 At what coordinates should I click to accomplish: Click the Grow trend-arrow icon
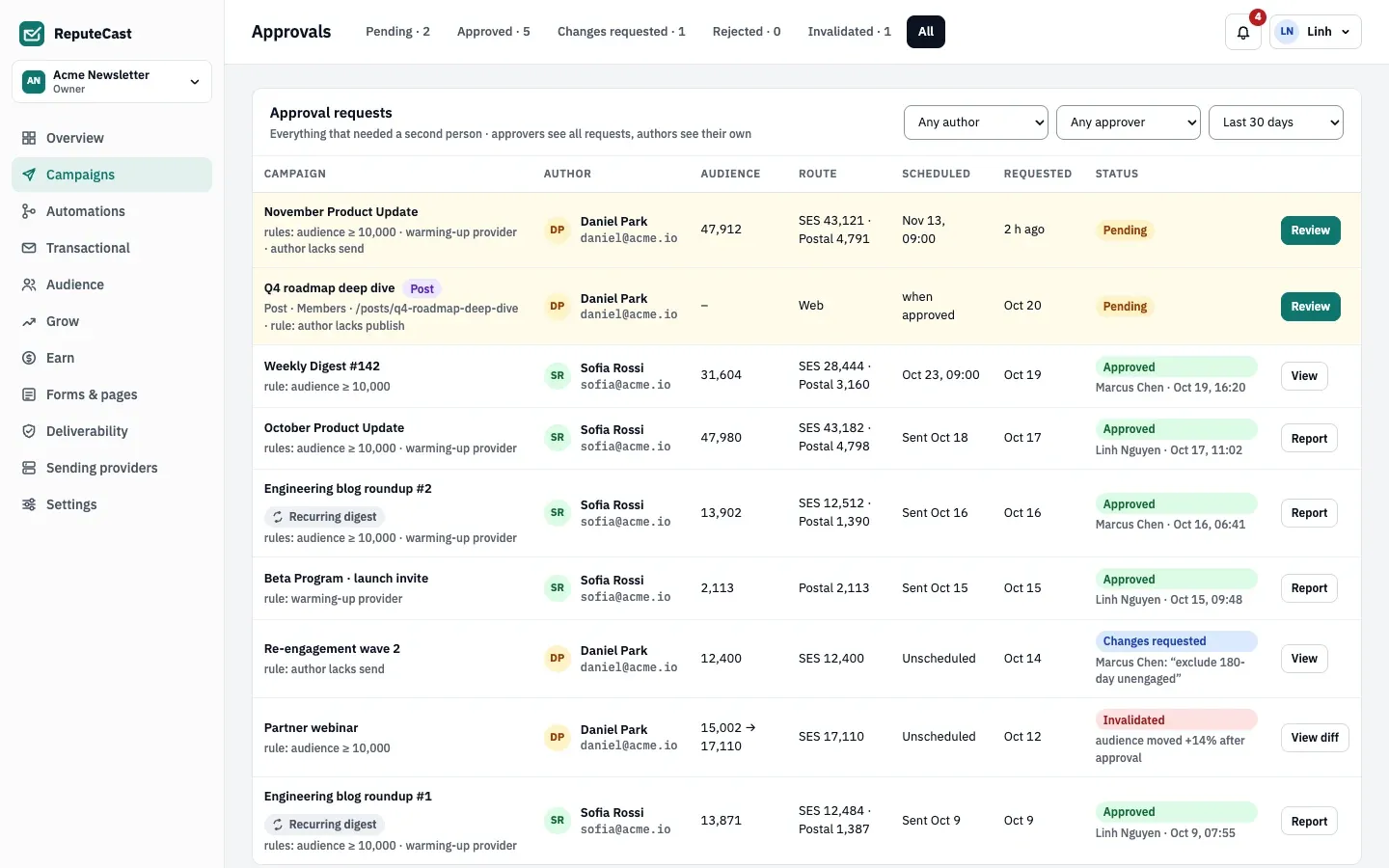[29, 321]
